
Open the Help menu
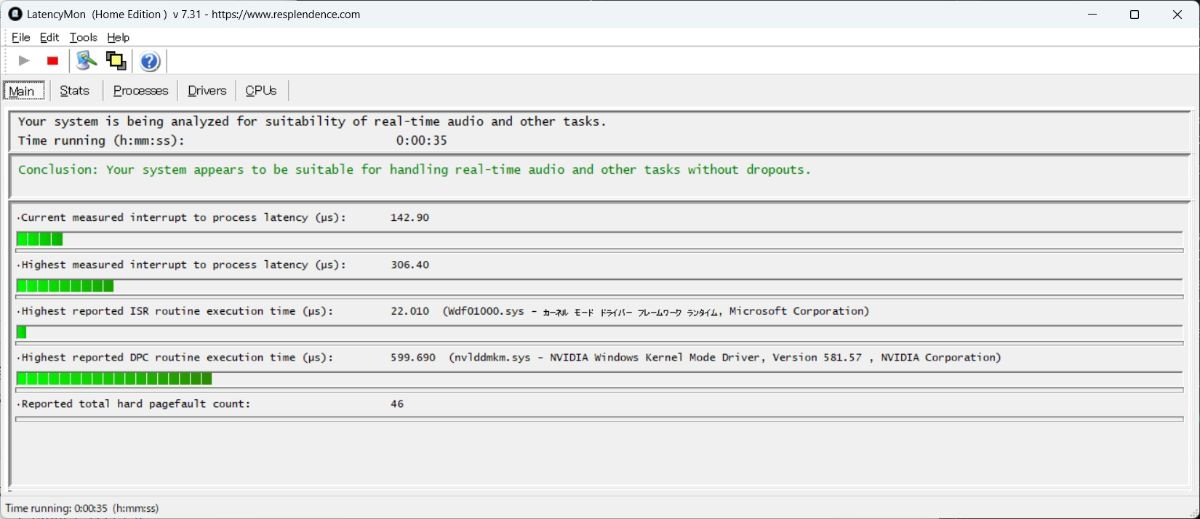[x=118, y=37]
